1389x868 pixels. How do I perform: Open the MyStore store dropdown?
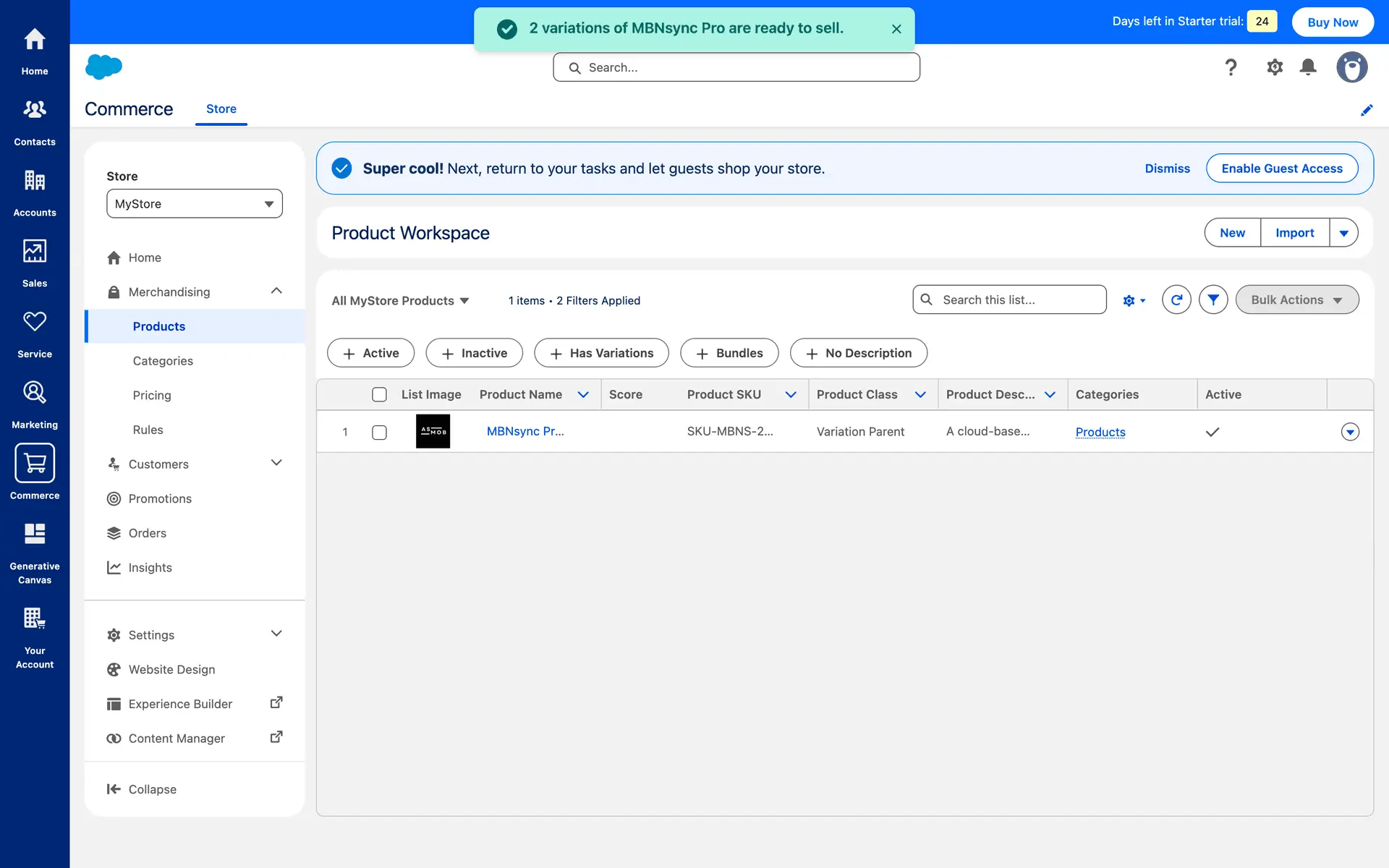click(195, 204)
